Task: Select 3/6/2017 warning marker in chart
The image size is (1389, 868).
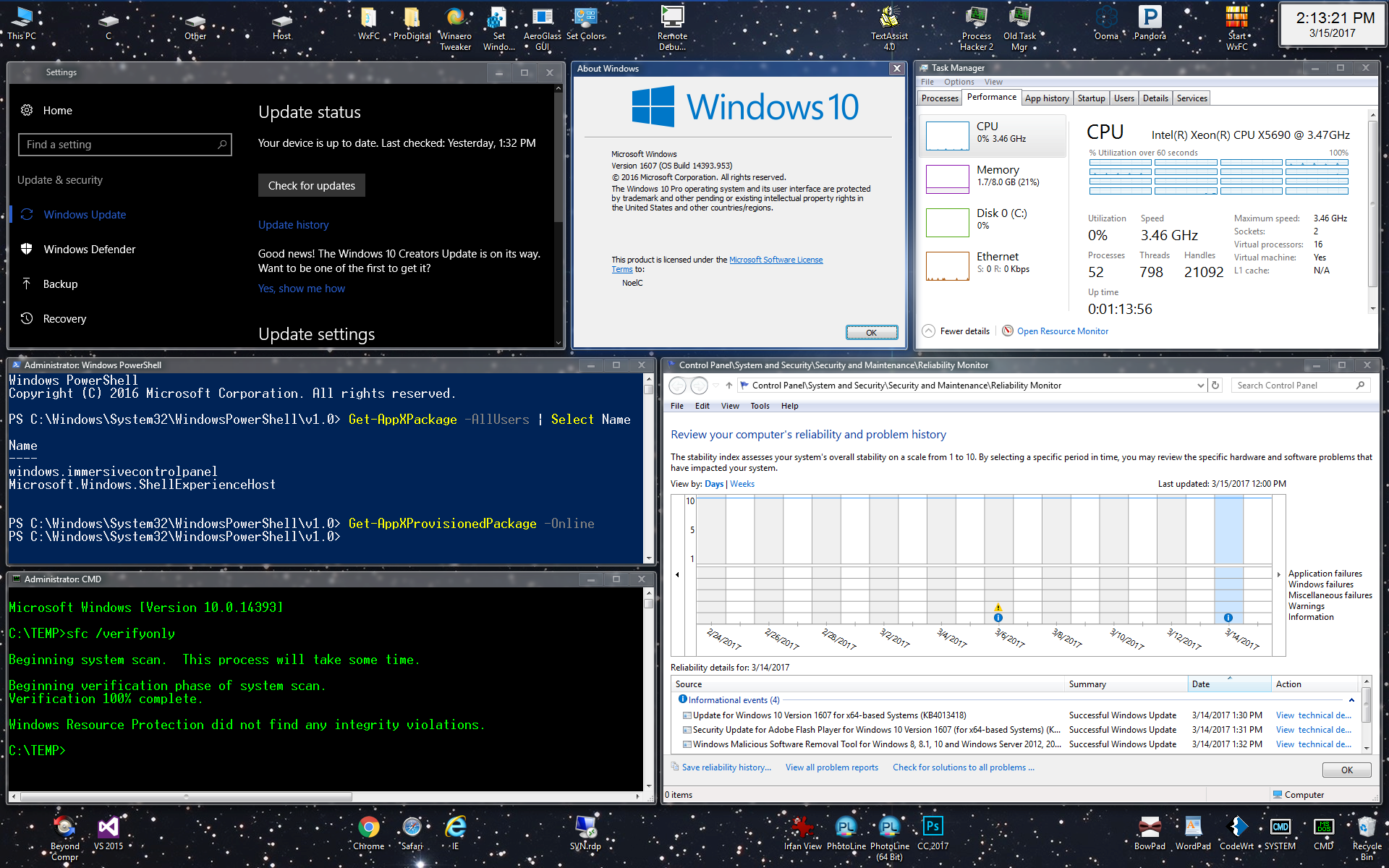Action: (998, 608)
